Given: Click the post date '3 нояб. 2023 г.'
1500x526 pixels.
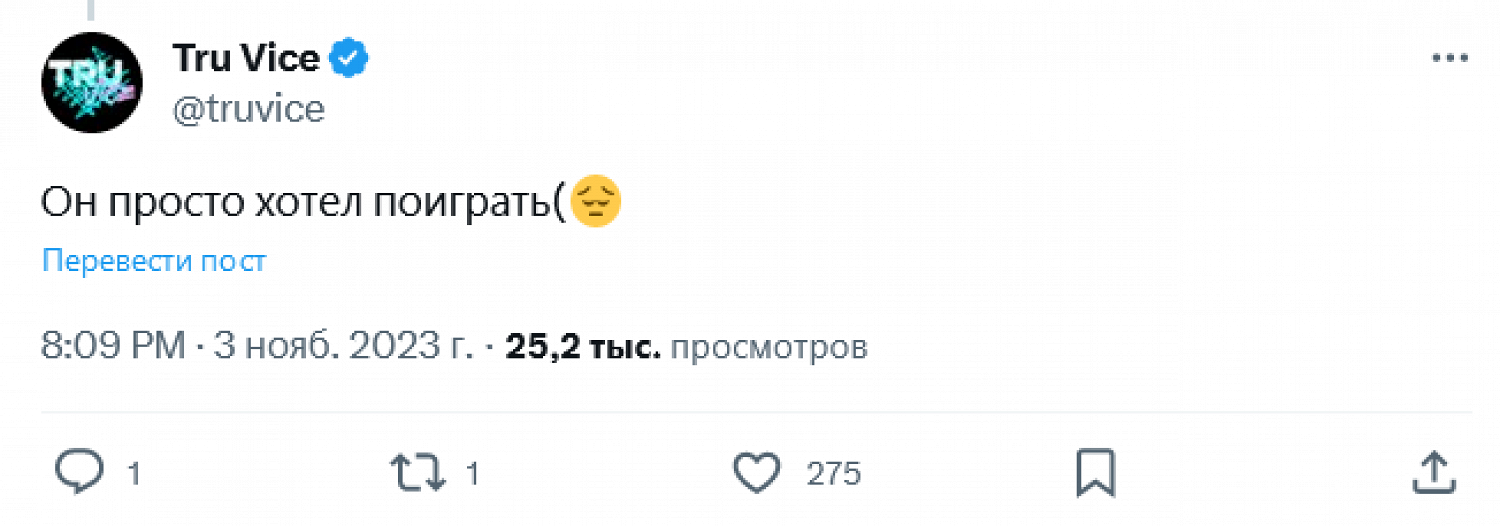Looking at the screenshot, I should (343, 347).
